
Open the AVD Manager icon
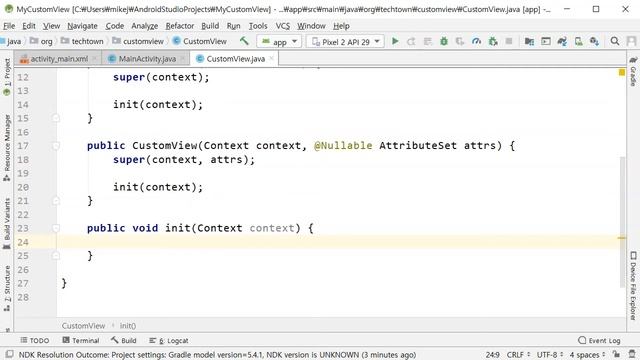pos(578,41)
